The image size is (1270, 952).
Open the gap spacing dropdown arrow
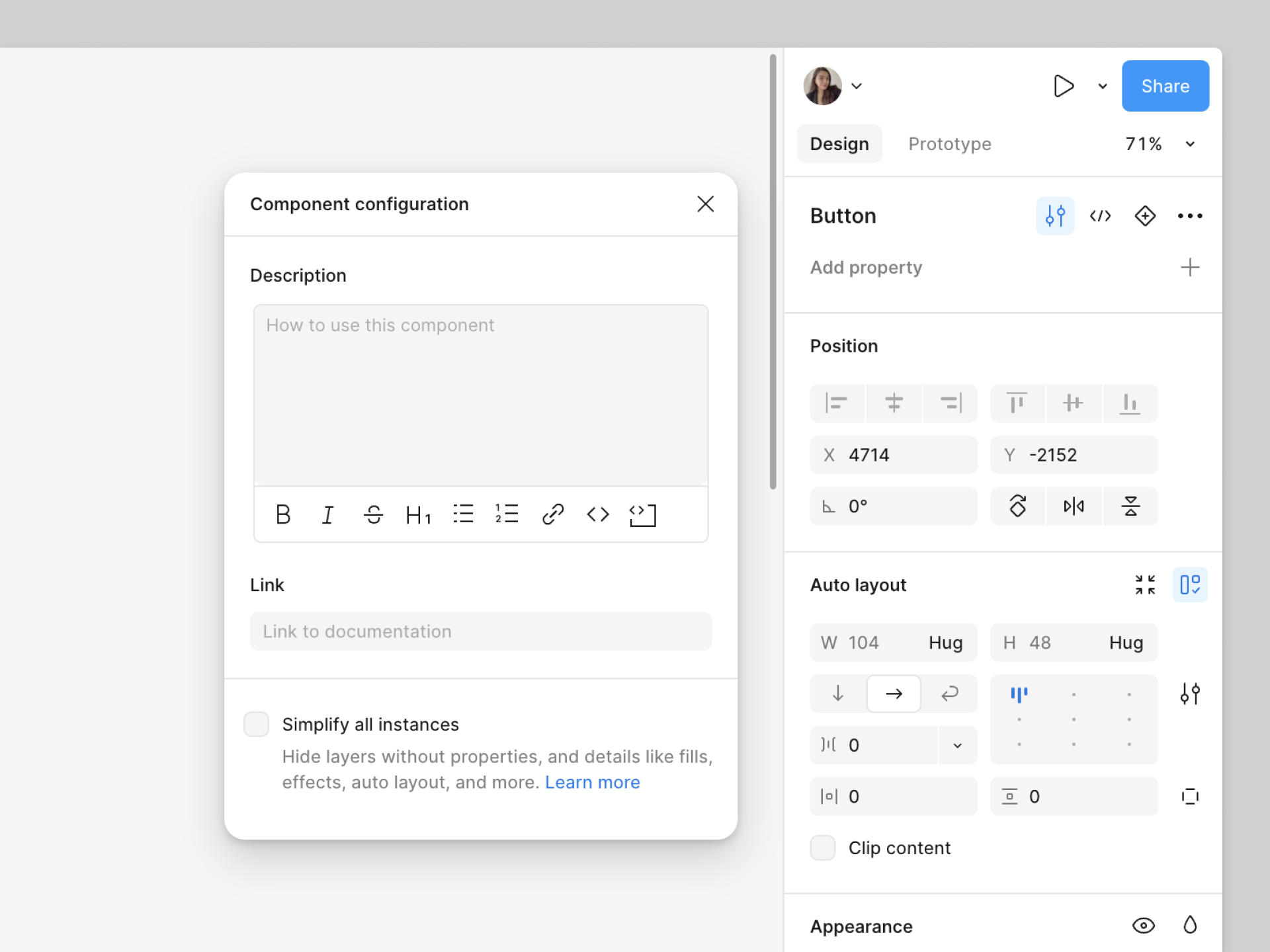tap(957, 745)
